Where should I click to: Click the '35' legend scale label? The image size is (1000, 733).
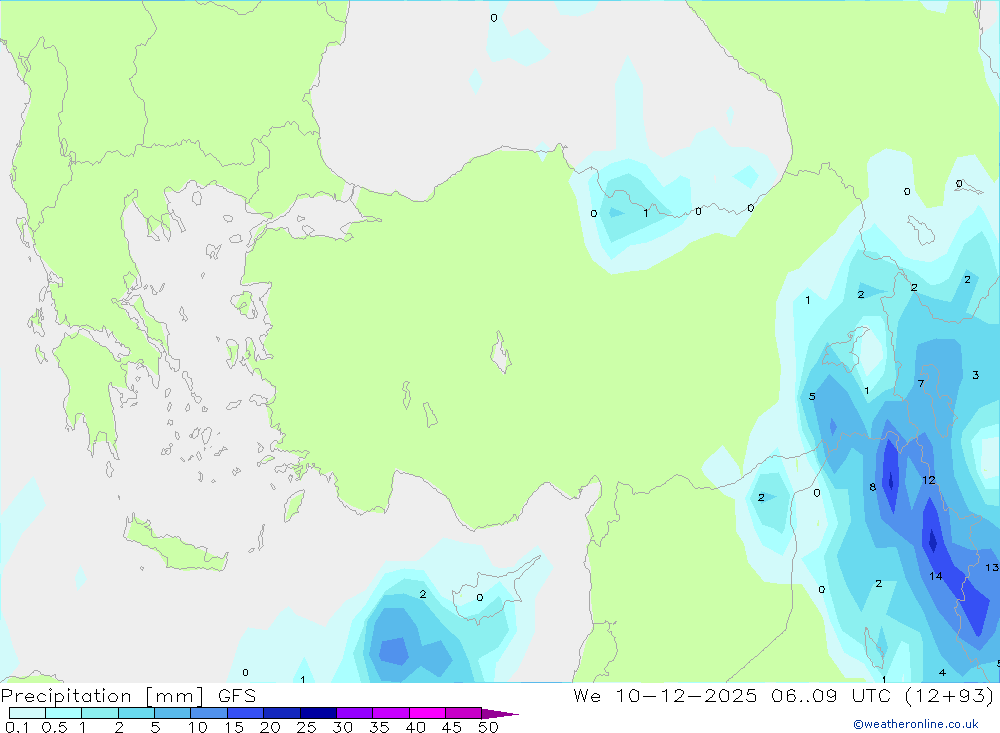[379, 727]
